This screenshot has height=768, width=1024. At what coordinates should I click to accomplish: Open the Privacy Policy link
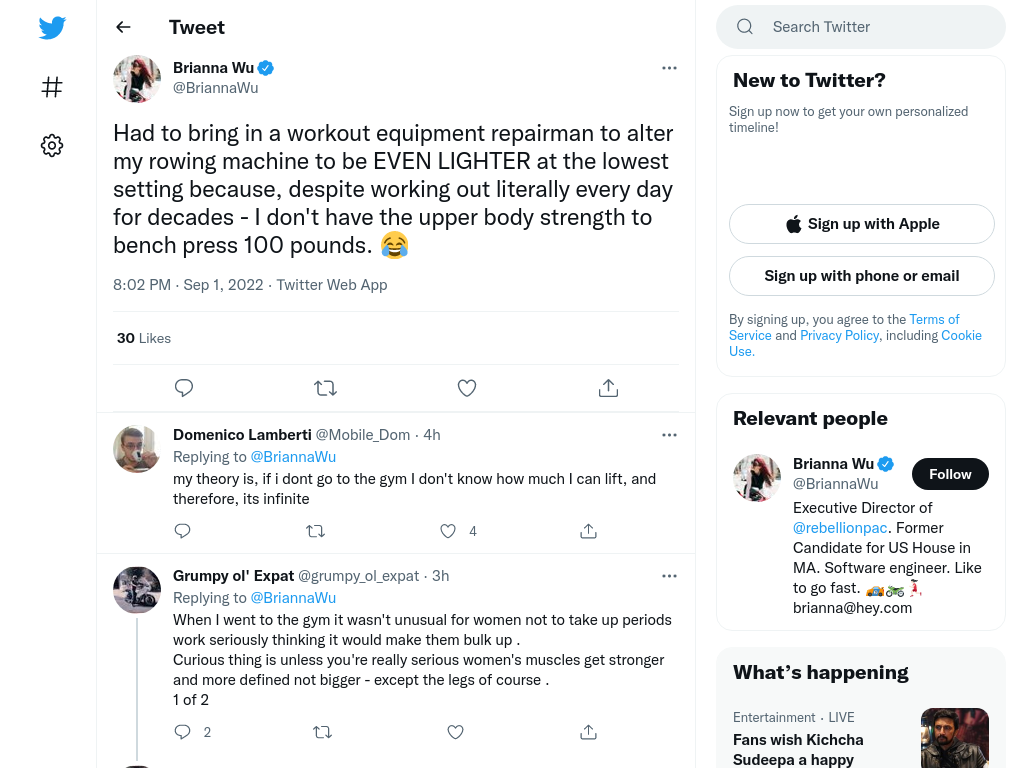(x=839, y=335)
